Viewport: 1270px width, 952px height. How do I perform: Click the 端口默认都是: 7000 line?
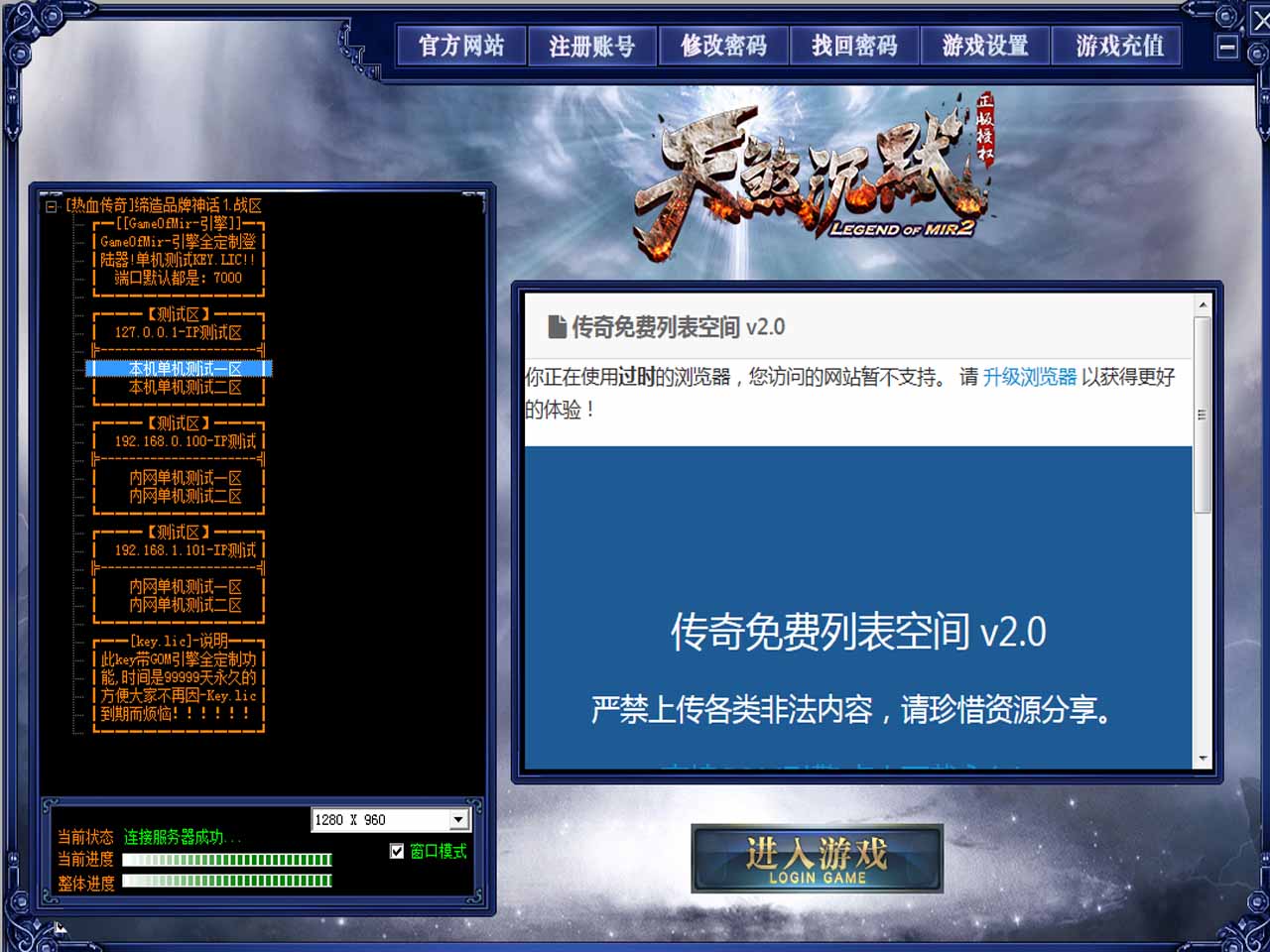point(179,278)
